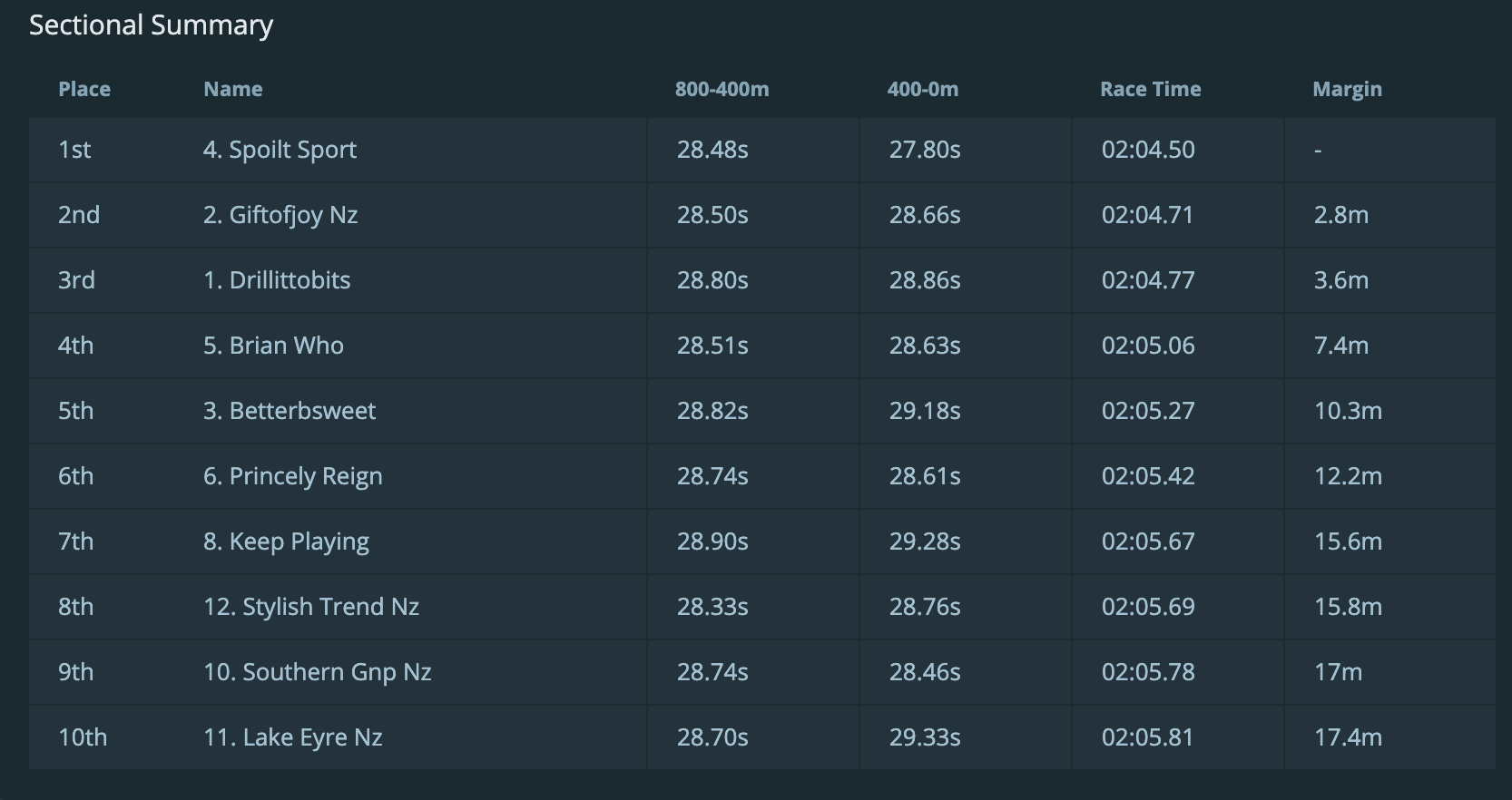
Task: Select horse name 4. Spoilt Sport
Action: 280,150
